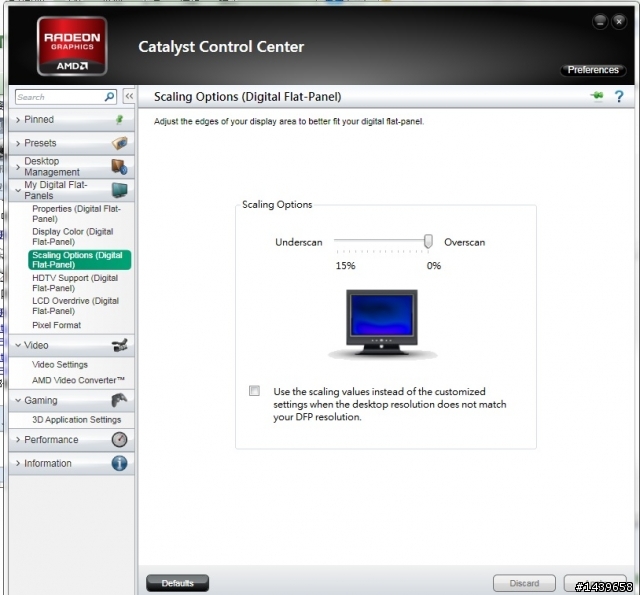
Task: Expand the Performance section
Action: [x=71, y=440]
